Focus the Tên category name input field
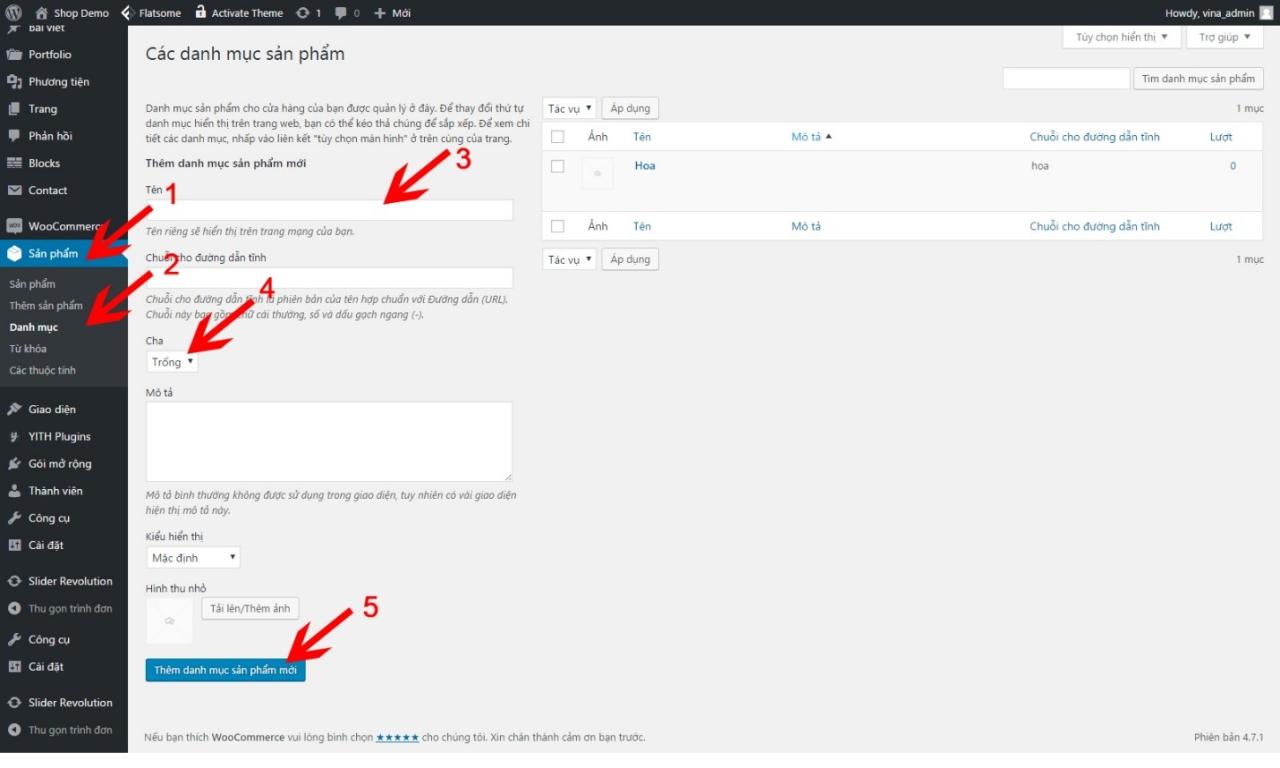 (329, 210)
